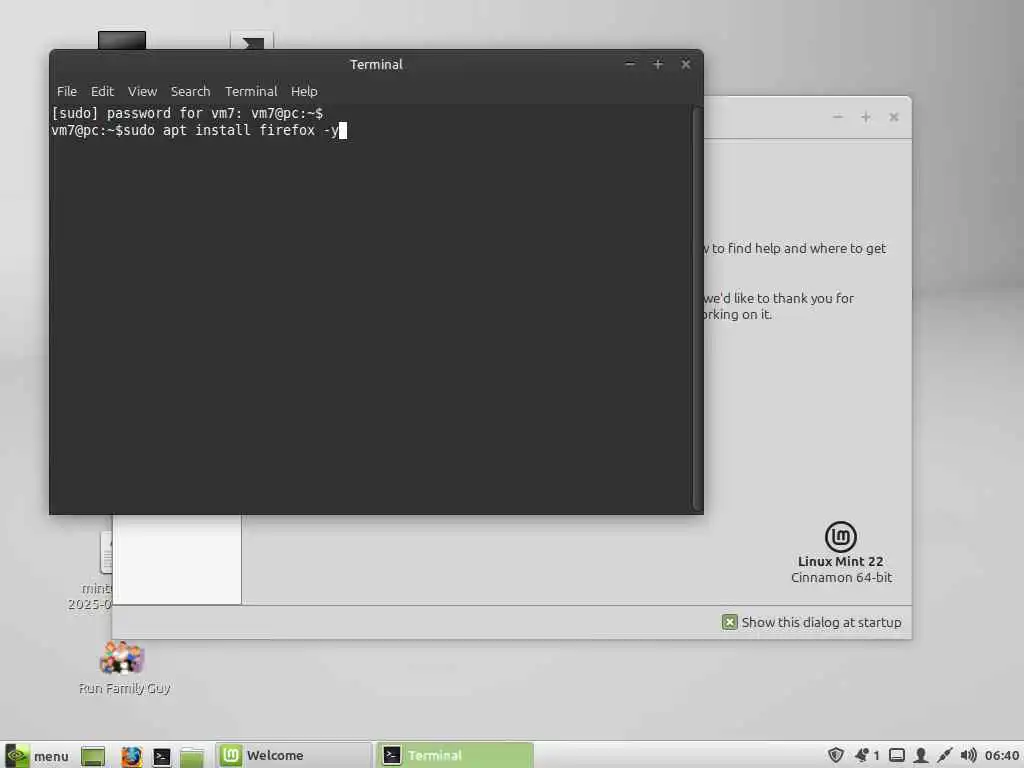Toggle Show this dialog at startup checkbox

tap(729, 622)
